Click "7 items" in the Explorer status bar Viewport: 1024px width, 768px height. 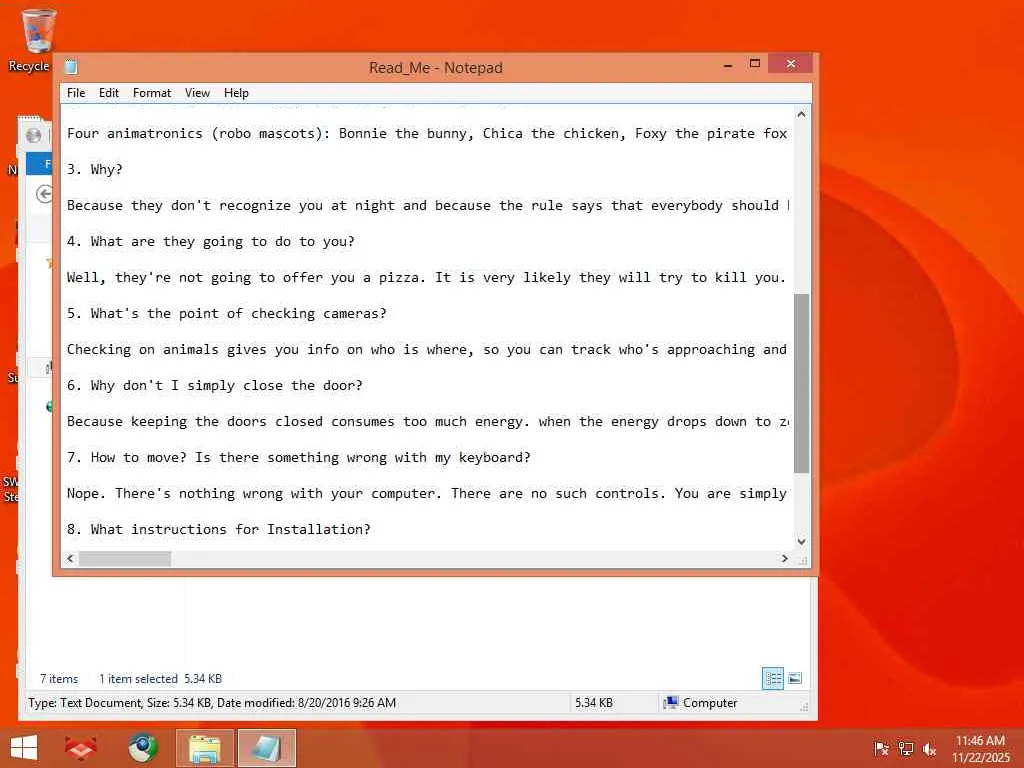(x=59, y=679)
